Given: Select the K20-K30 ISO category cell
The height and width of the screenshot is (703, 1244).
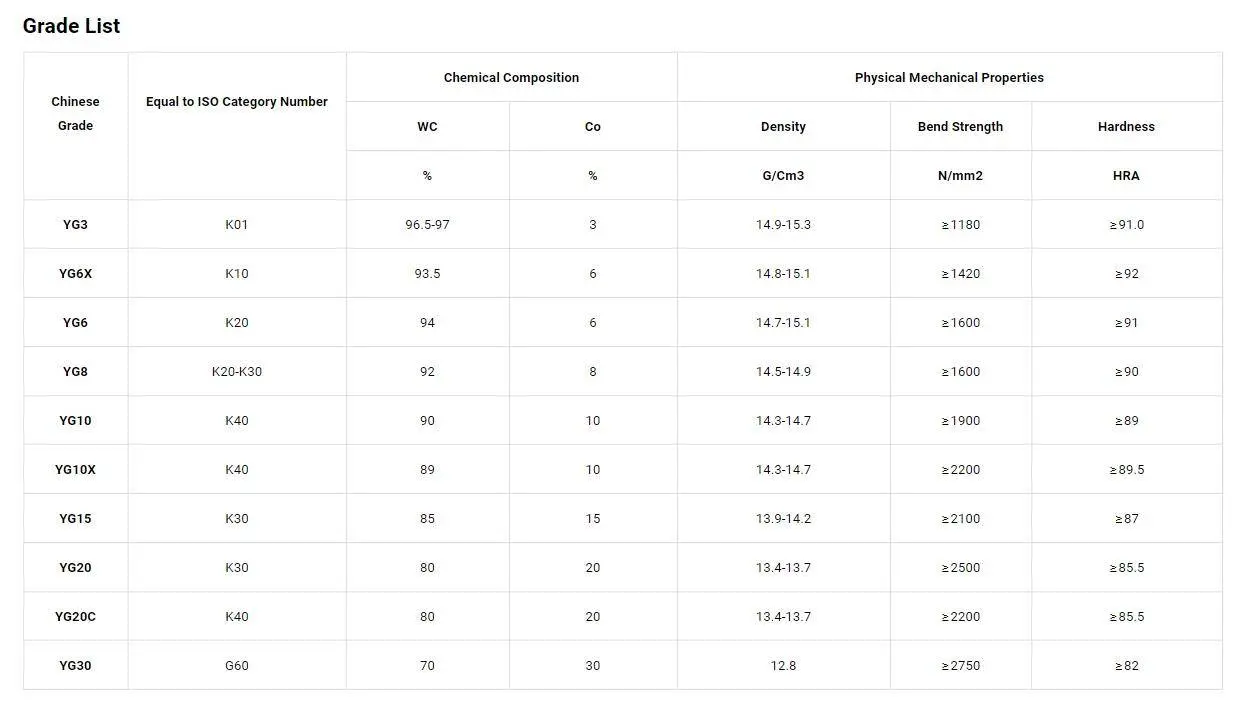Looking at the screenshot, I should [237, 371].
